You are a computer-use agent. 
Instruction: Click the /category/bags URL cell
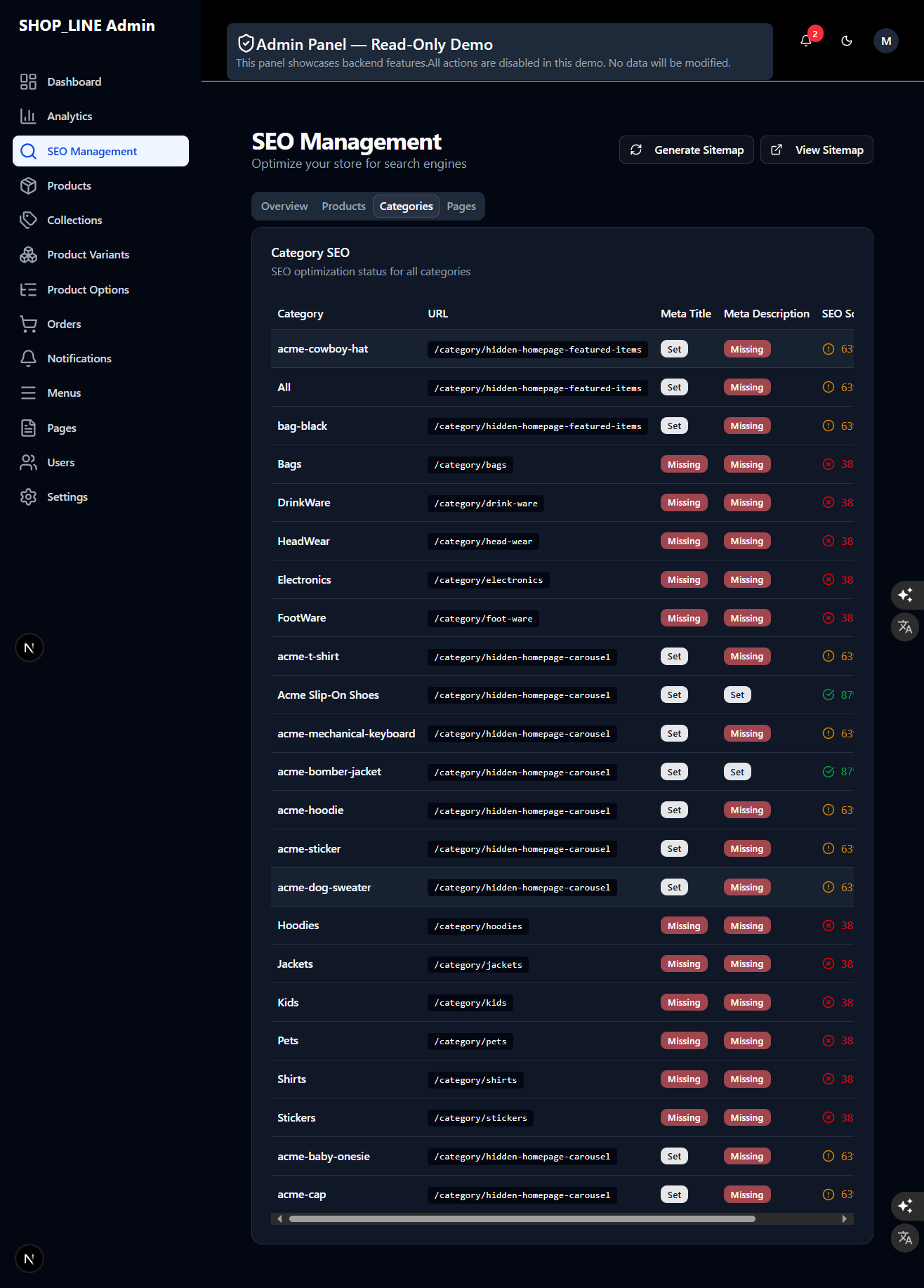(x=470, y=465)
